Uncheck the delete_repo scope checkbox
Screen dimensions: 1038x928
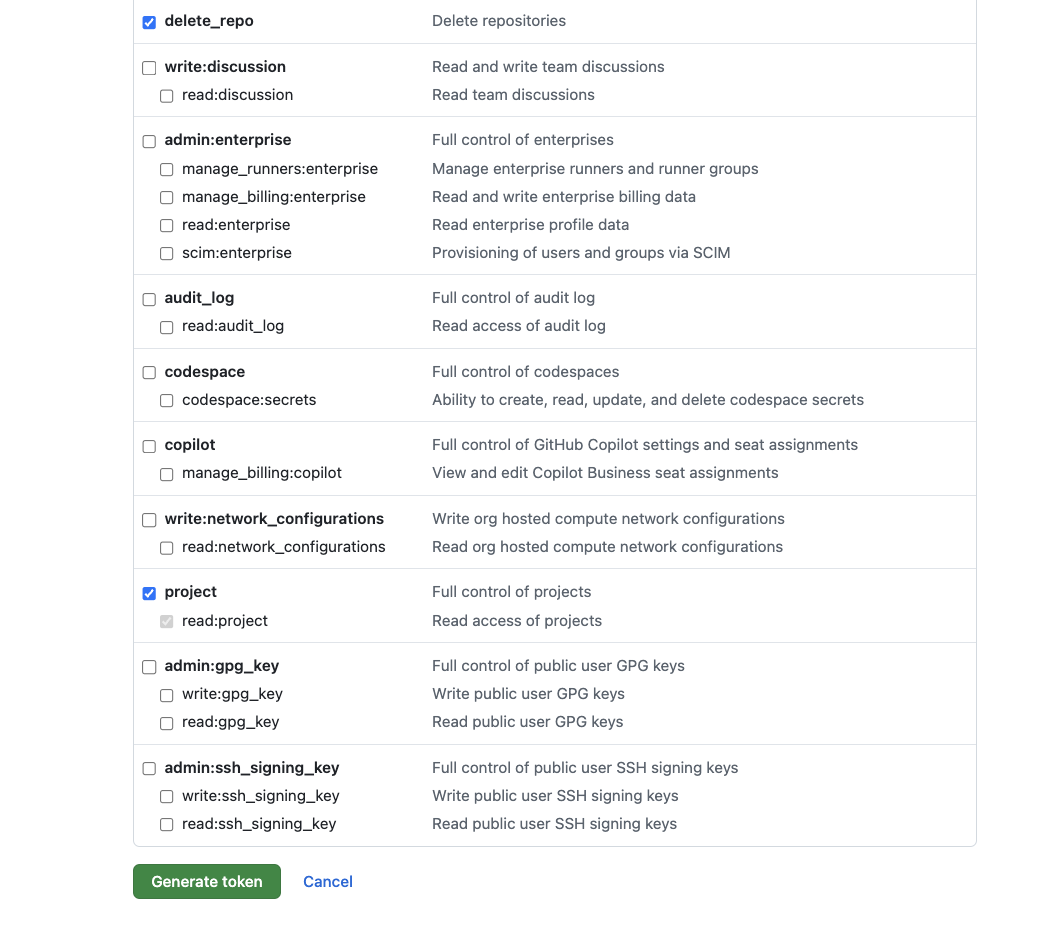coord(149,22)
